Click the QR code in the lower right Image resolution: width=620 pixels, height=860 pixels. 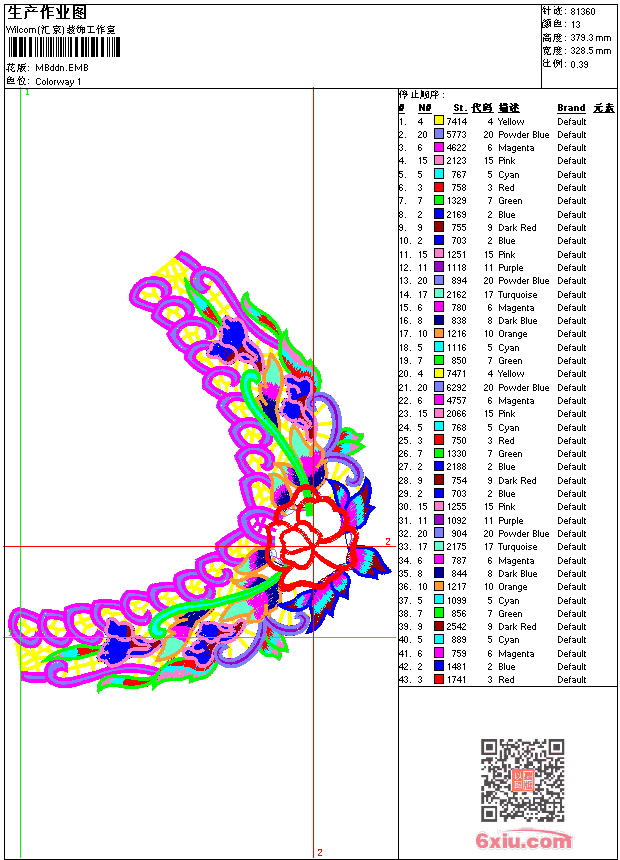click(x=522, y=780)
